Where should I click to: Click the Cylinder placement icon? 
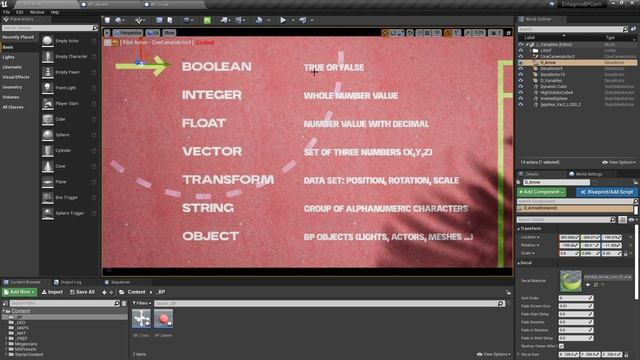(48, 151)
